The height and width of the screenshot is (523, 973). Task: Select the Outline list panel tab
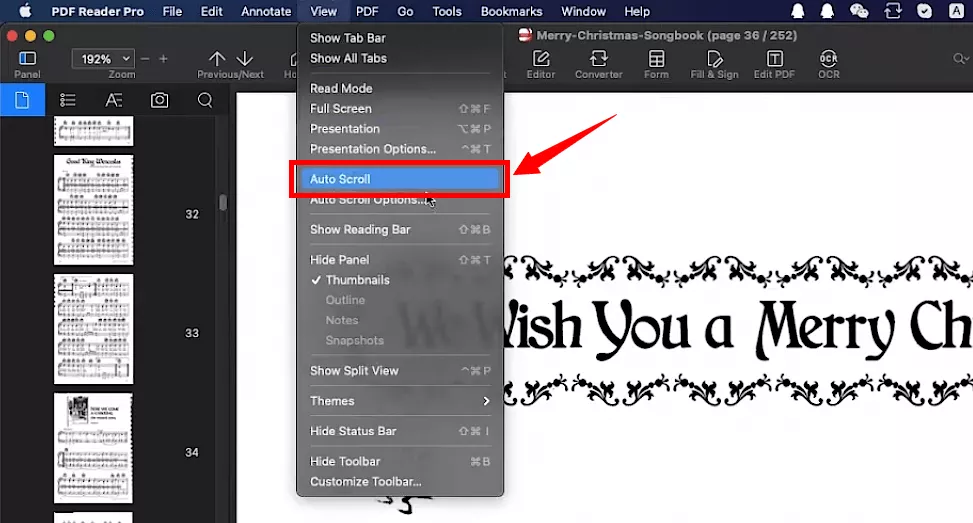68,100
